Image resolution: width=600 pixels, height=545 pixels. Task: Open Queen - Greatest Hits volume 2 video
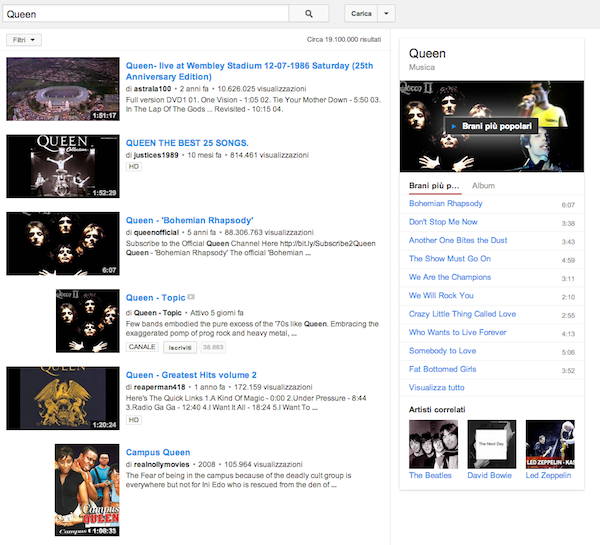point(191,375)
